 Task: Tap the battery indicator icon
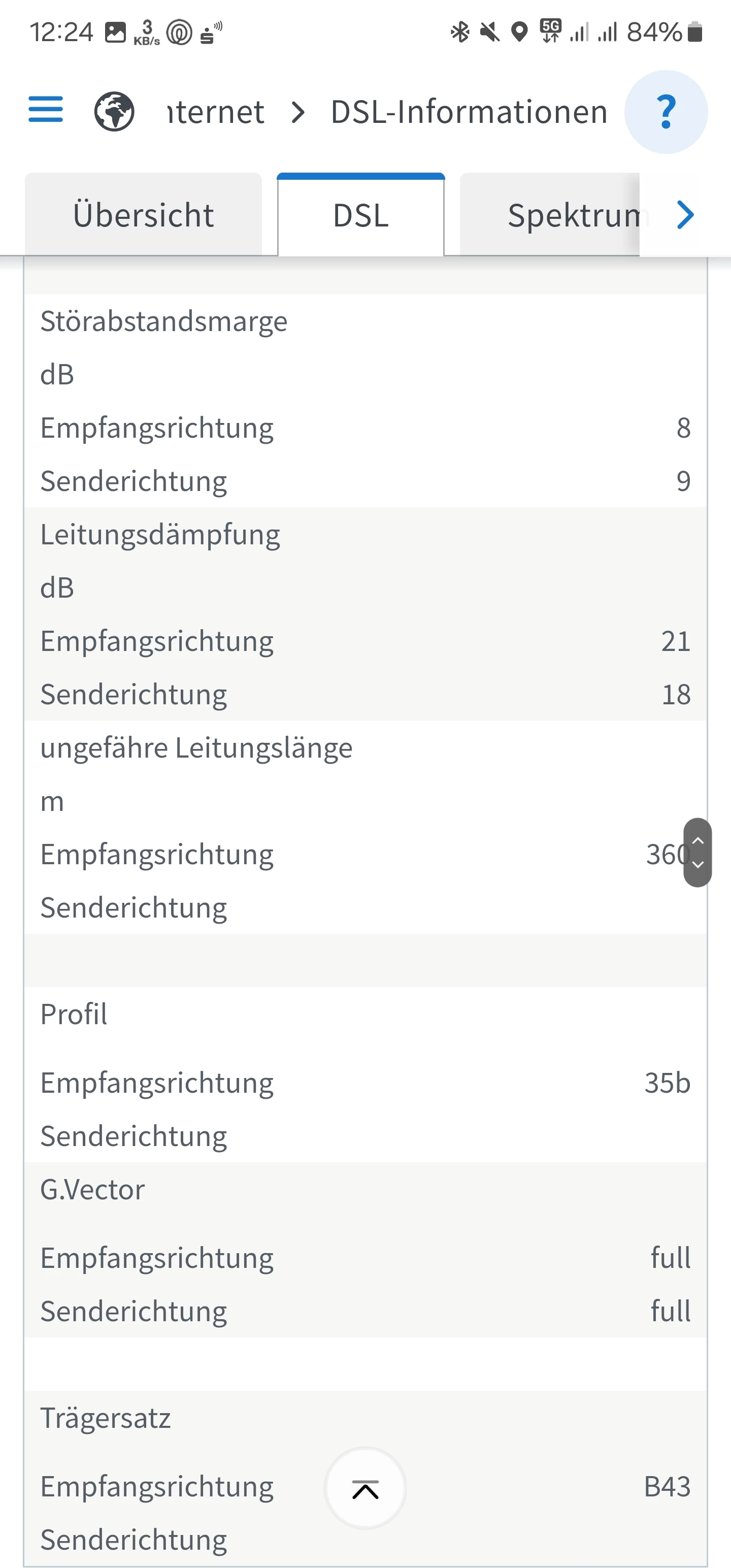click(694, 31)
